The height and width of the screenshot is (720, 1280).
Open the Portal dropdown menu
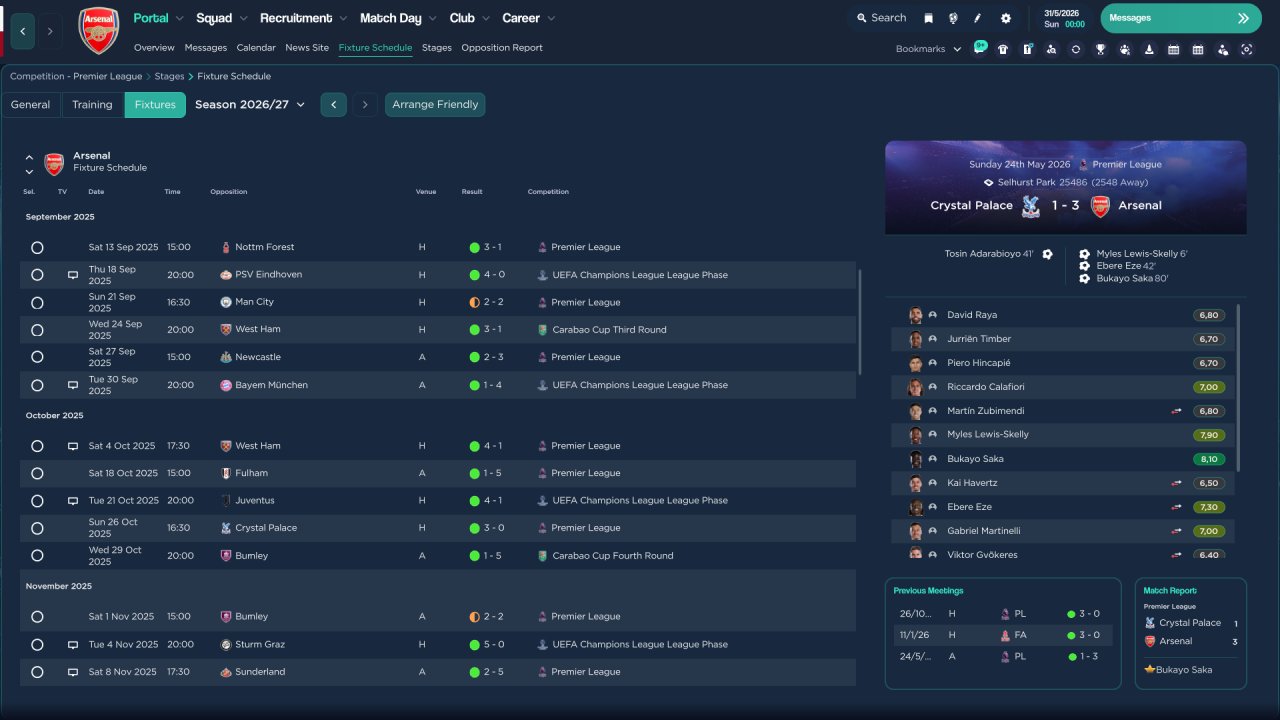159,18
